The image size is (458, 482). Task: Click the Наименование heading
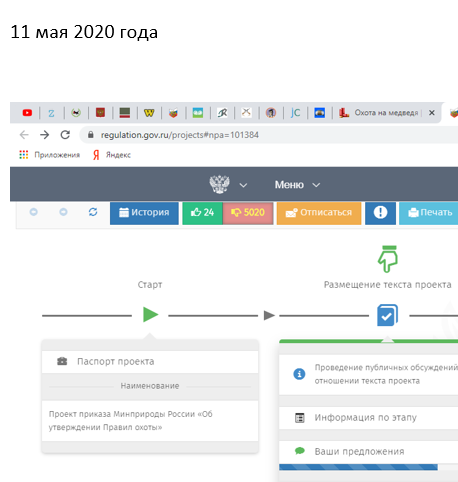pyautogui.click(x=150, y=386)
